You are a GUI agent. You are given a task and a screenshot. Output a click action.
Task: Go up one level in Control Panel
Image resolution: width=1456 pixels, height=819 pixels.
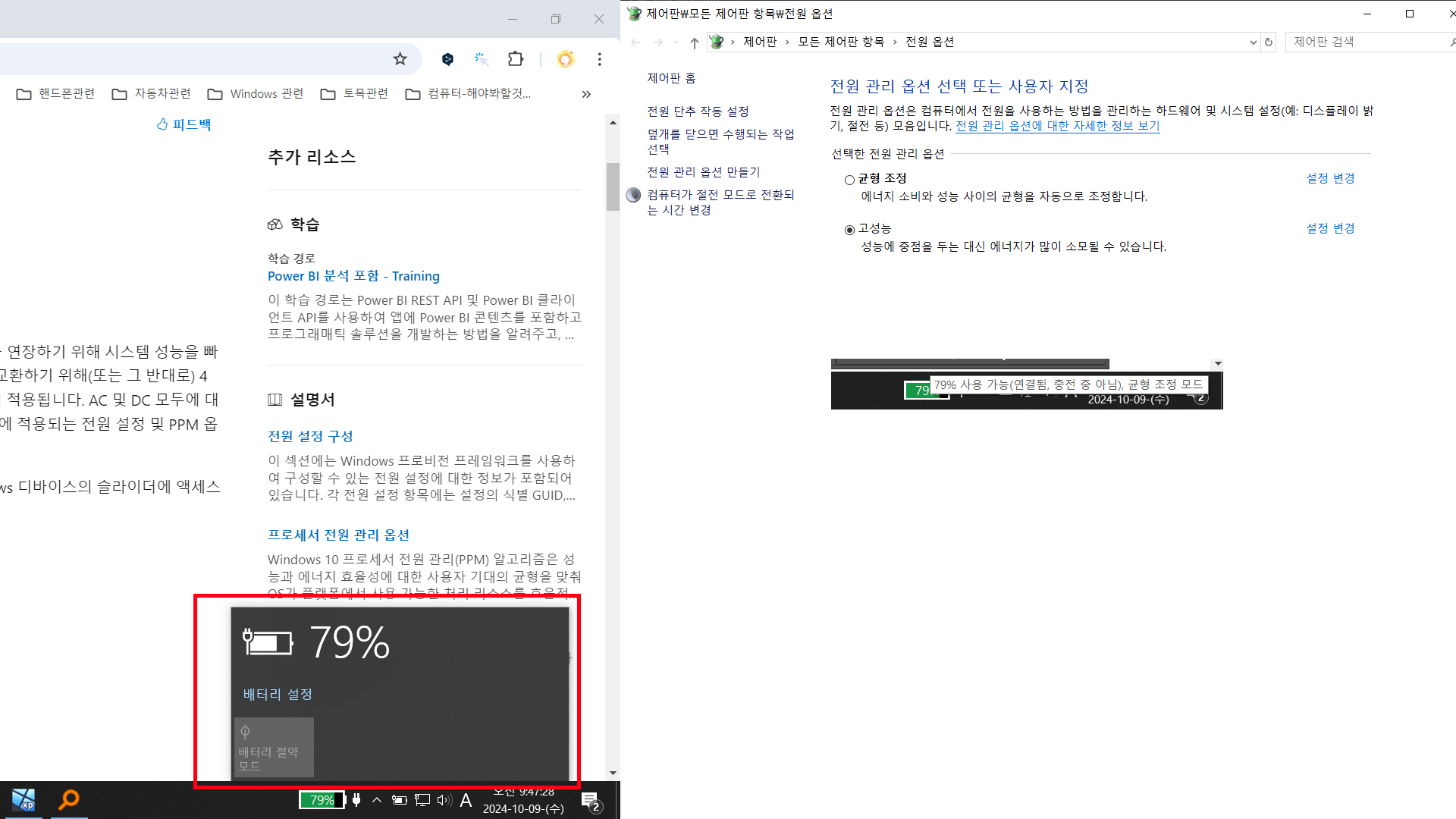[x=695, y=42]
